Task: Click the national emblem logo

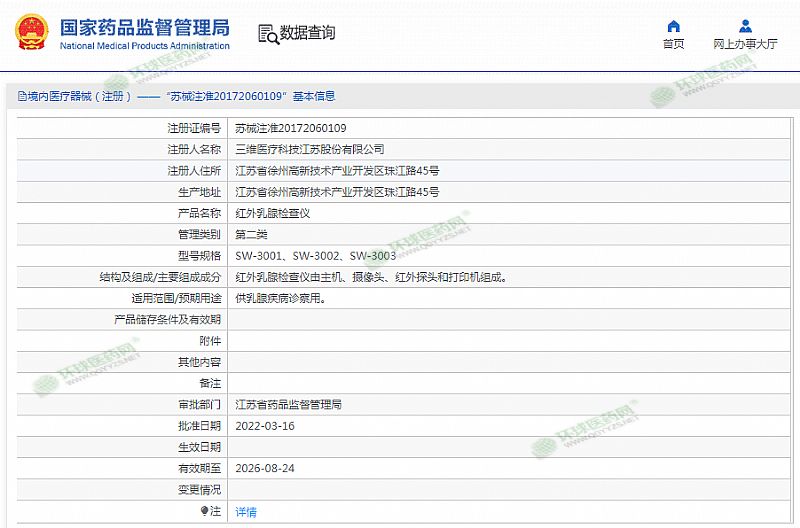Action: [x=31, y=33]
